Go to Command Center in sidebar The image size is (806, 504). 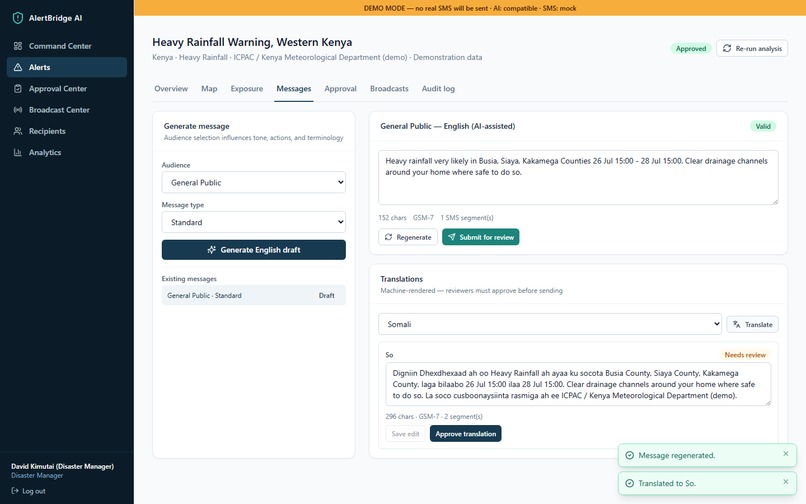67,46
